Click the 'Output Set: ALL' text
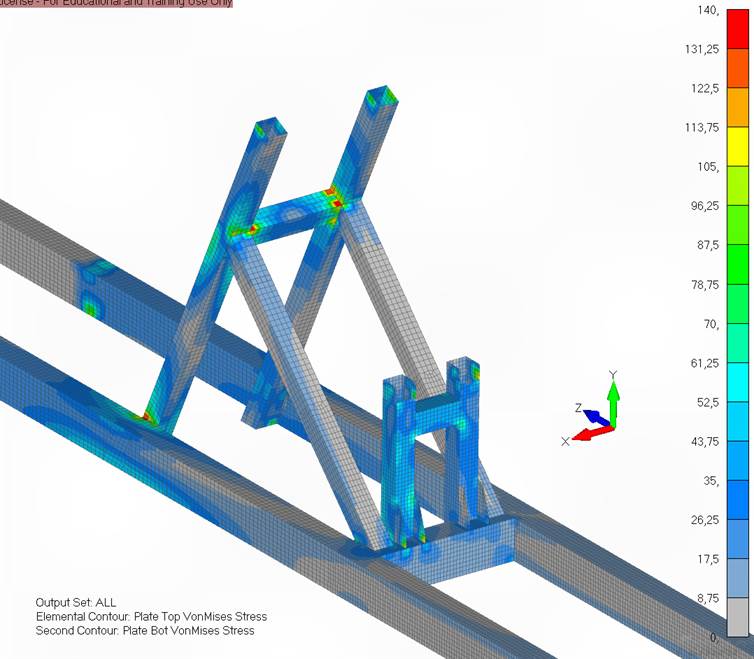 (x=76, y=603)
